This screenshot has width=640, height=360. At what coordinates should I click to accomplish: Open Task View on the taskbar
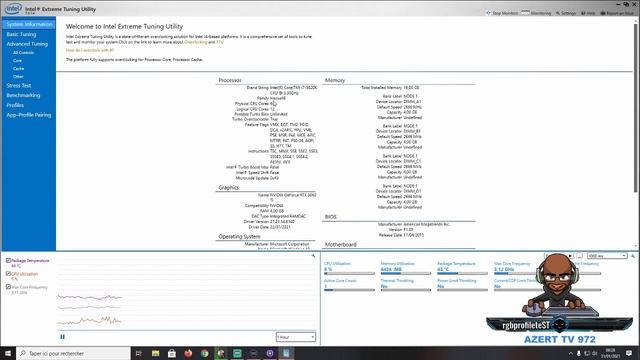138,353
